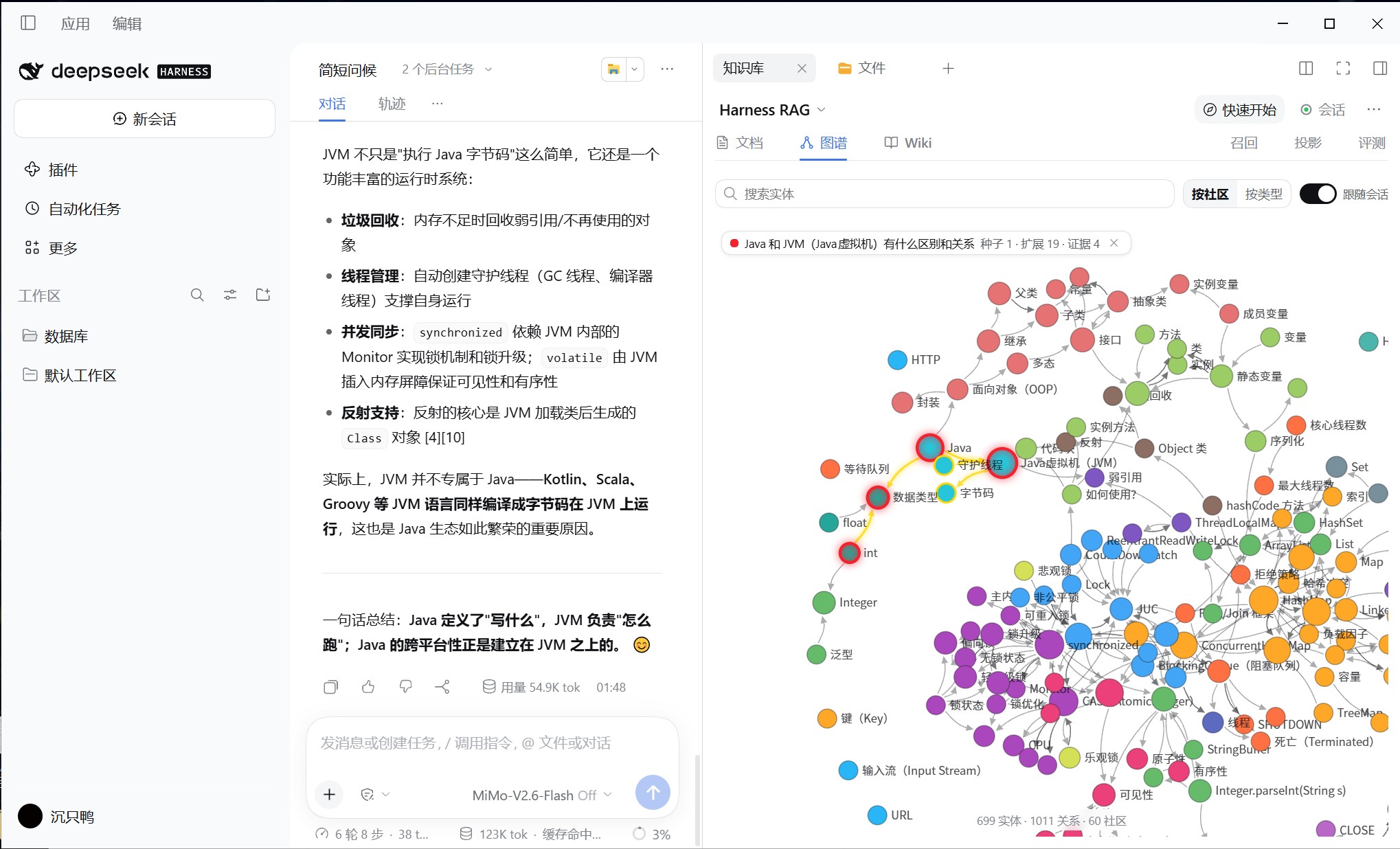Open 数据库 workspace folder
This screenshot has height=849, width=1400.
[144, 336]
